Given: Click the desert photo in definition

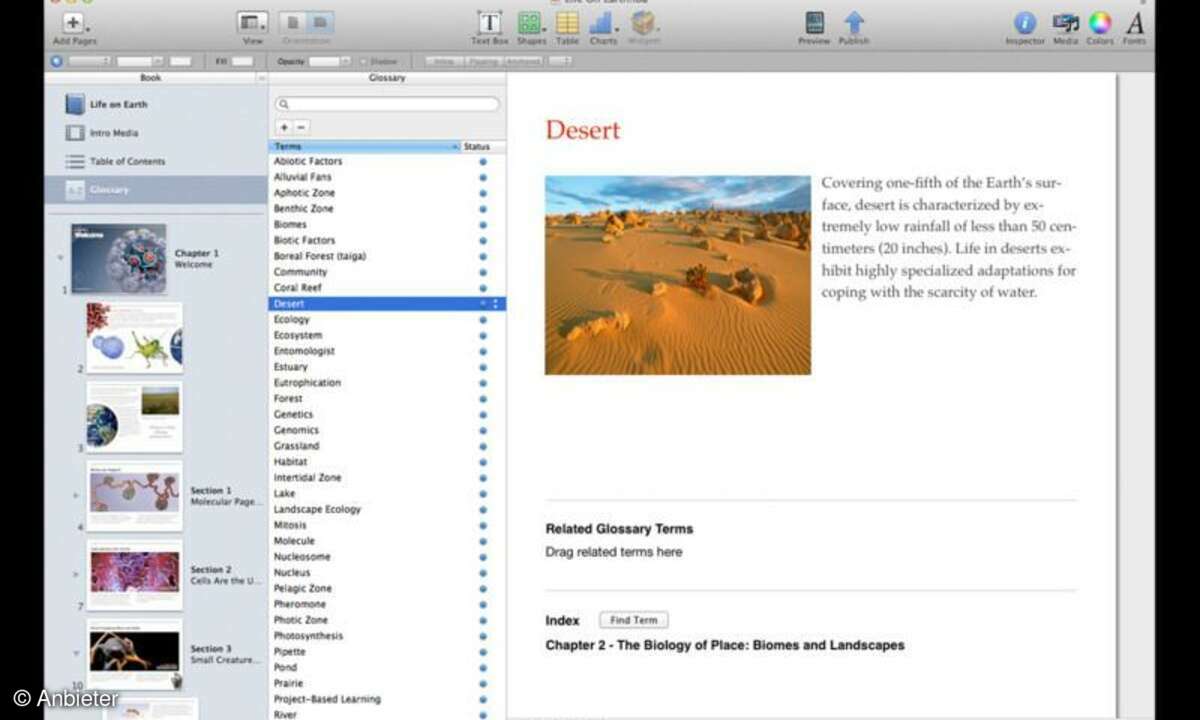Looking at the screenshot, I should (678, 275).
